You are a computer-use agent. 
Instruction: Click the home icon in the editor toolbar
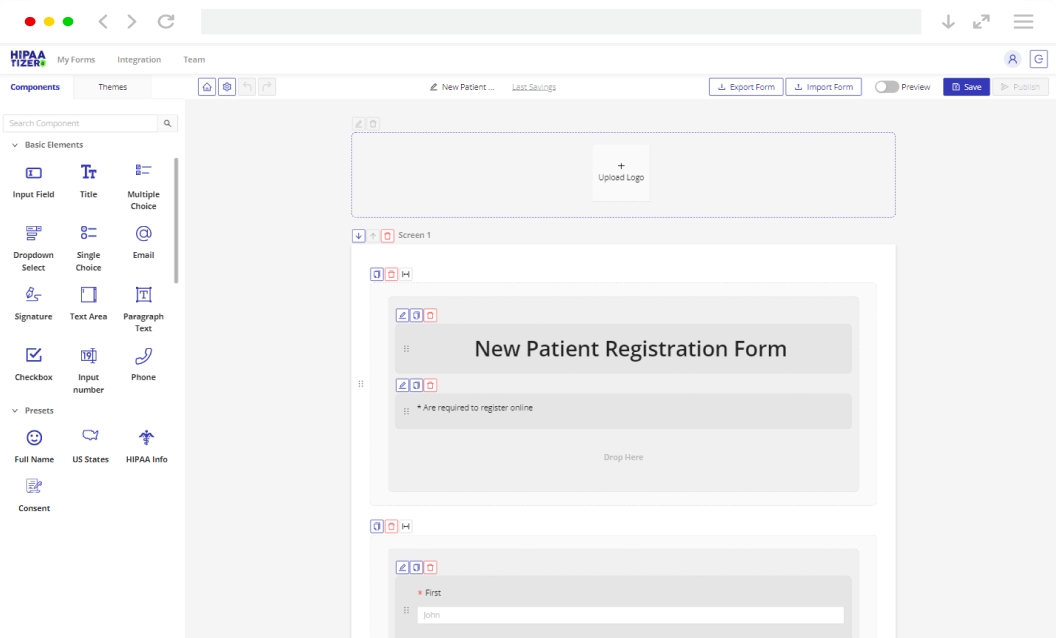pyautogui.click(x=207, y=87)
